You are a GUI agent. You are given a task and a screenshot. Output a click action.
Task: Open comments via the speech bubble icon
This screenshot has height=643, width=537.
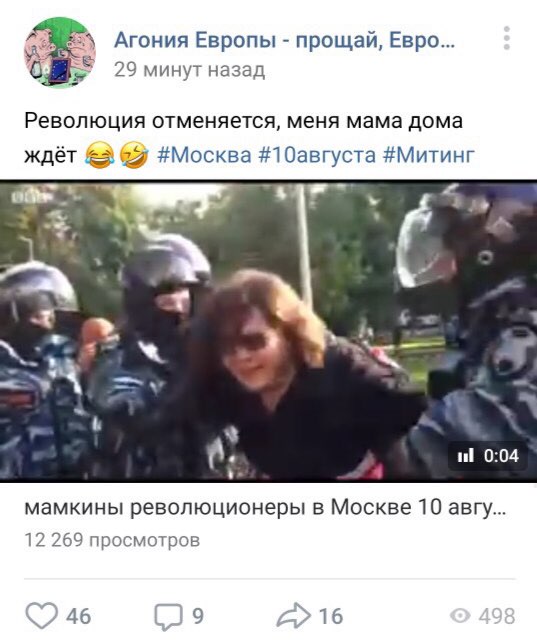(168, 616)
